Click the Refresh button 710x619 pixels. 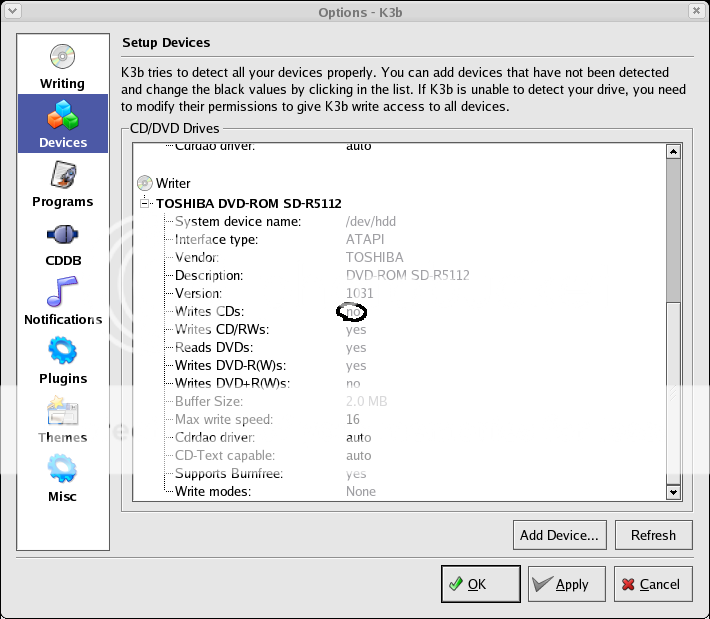653,535
